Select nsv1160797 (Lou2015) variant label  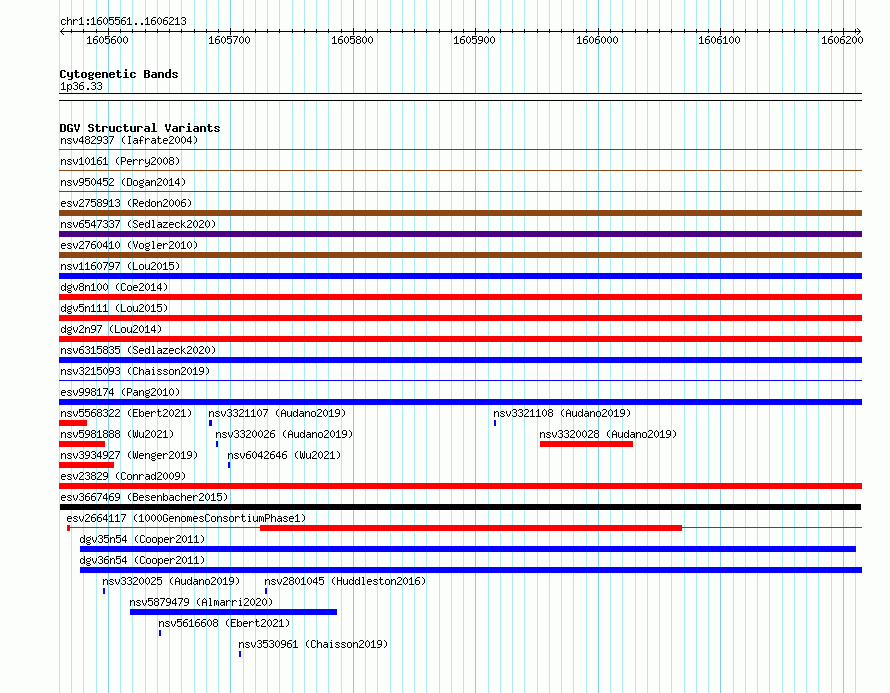(x=120, y=266)
